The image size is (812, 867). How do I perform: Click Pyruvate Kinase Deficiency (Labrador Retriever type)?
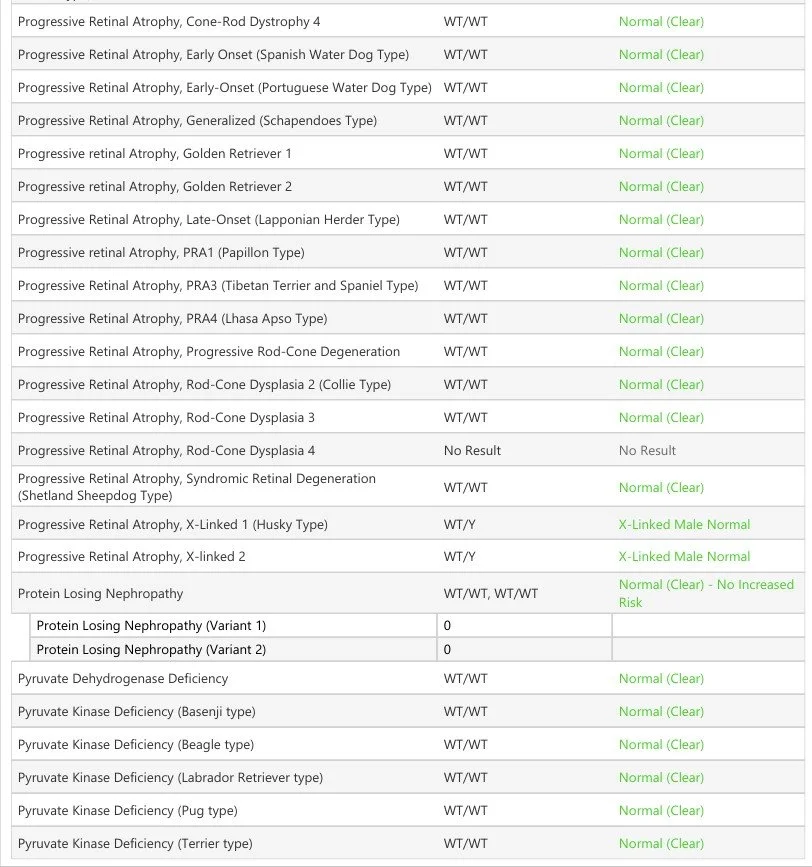[x=170, y=777]
